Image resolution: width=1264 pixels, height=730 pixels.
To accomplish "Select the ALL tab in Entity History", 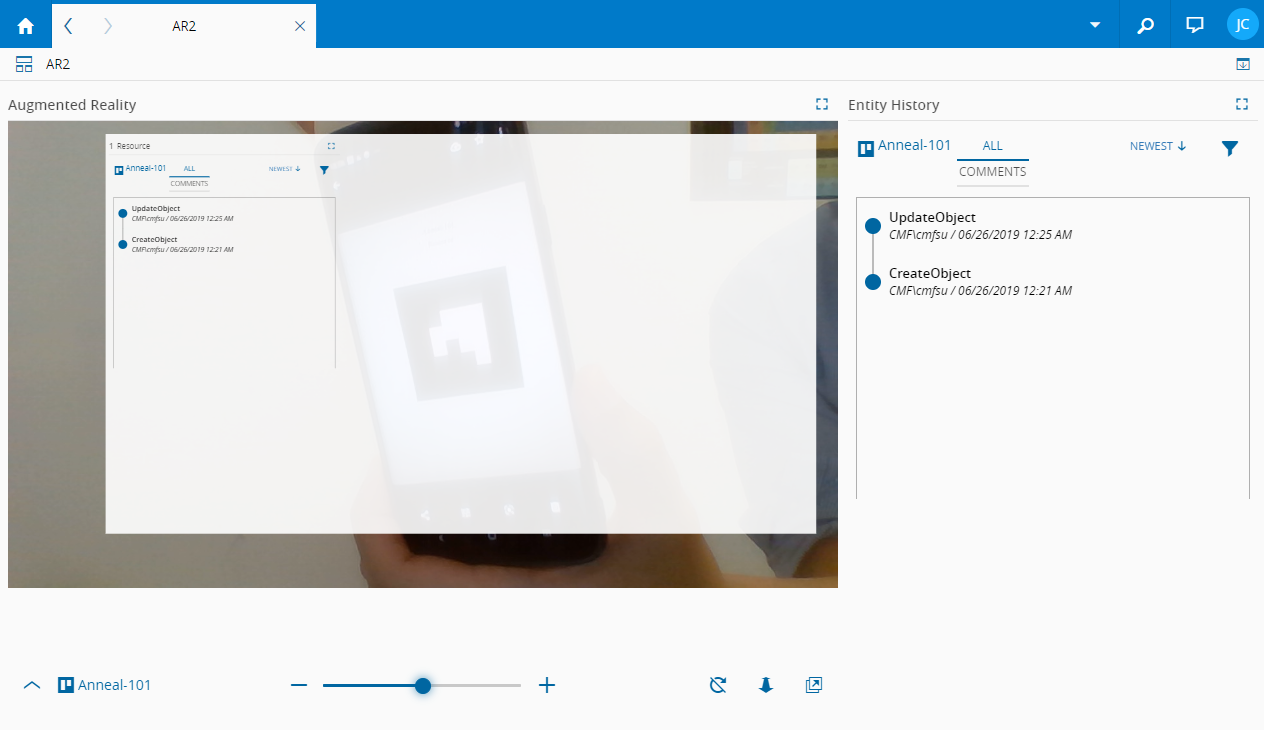I will 992,146.
